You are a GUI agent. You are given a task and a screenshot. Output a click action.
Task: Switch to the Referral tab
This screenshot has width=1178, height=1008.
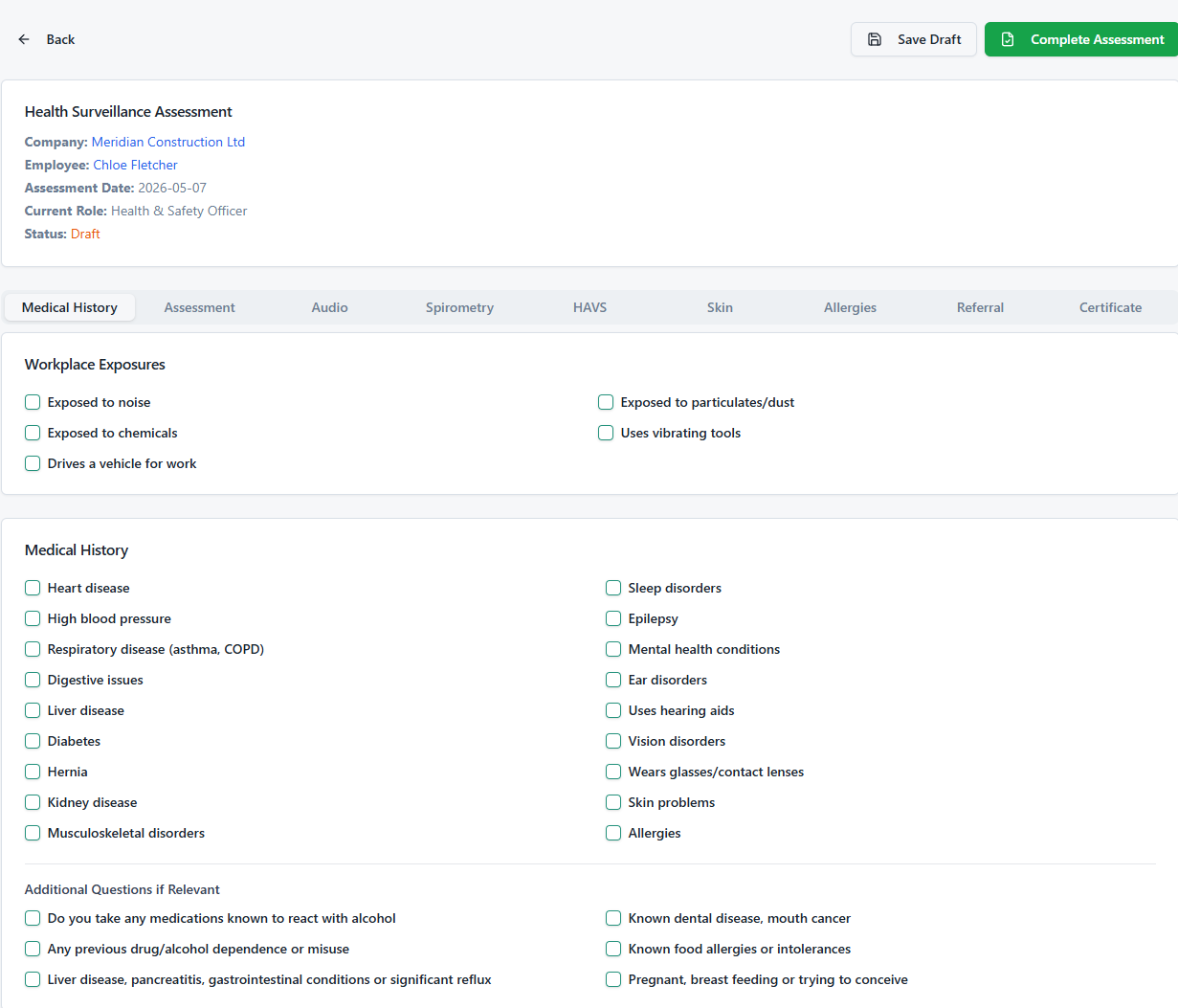pyautogui.click(x=980, y=307)
